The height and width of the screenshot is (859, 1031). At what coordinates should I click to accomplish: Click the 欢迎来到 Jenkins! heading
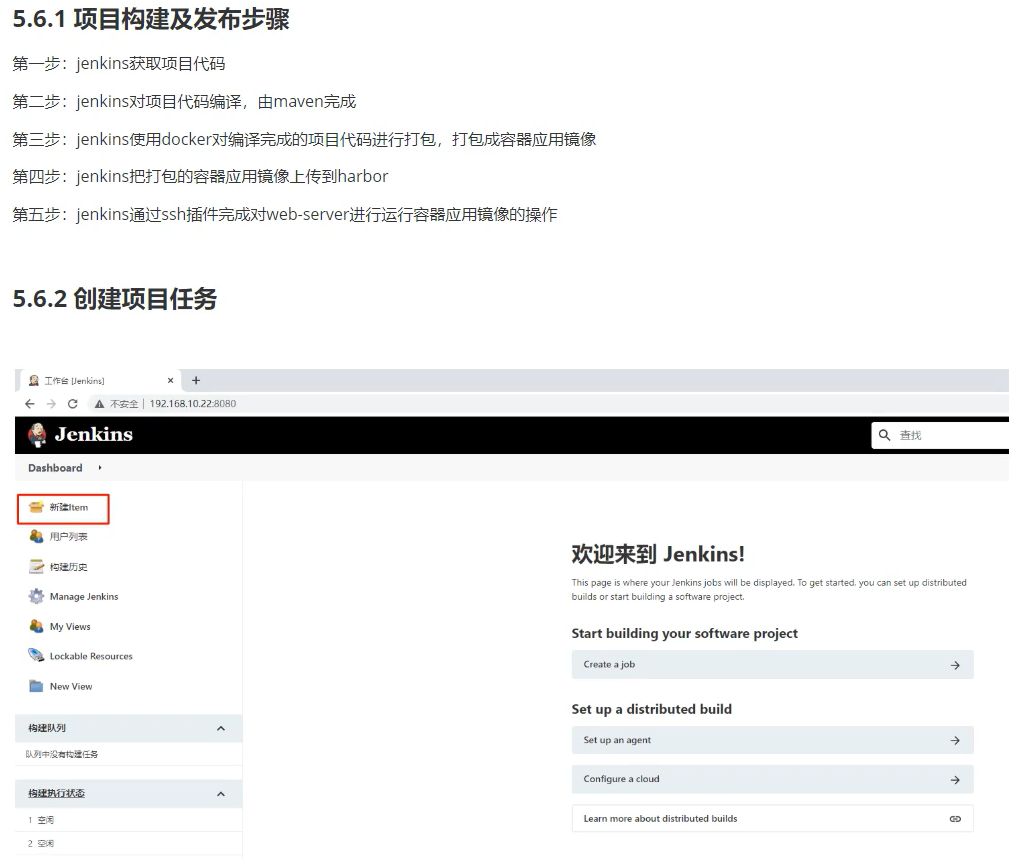coord(658,554)
